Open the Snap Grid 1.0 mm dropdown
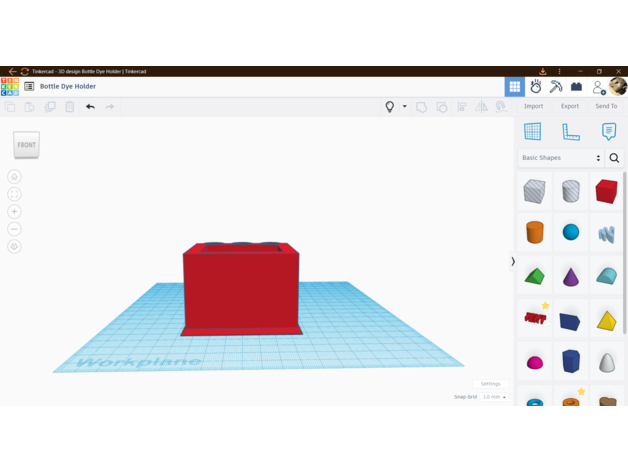628x472 pixels. coord(494,397)
